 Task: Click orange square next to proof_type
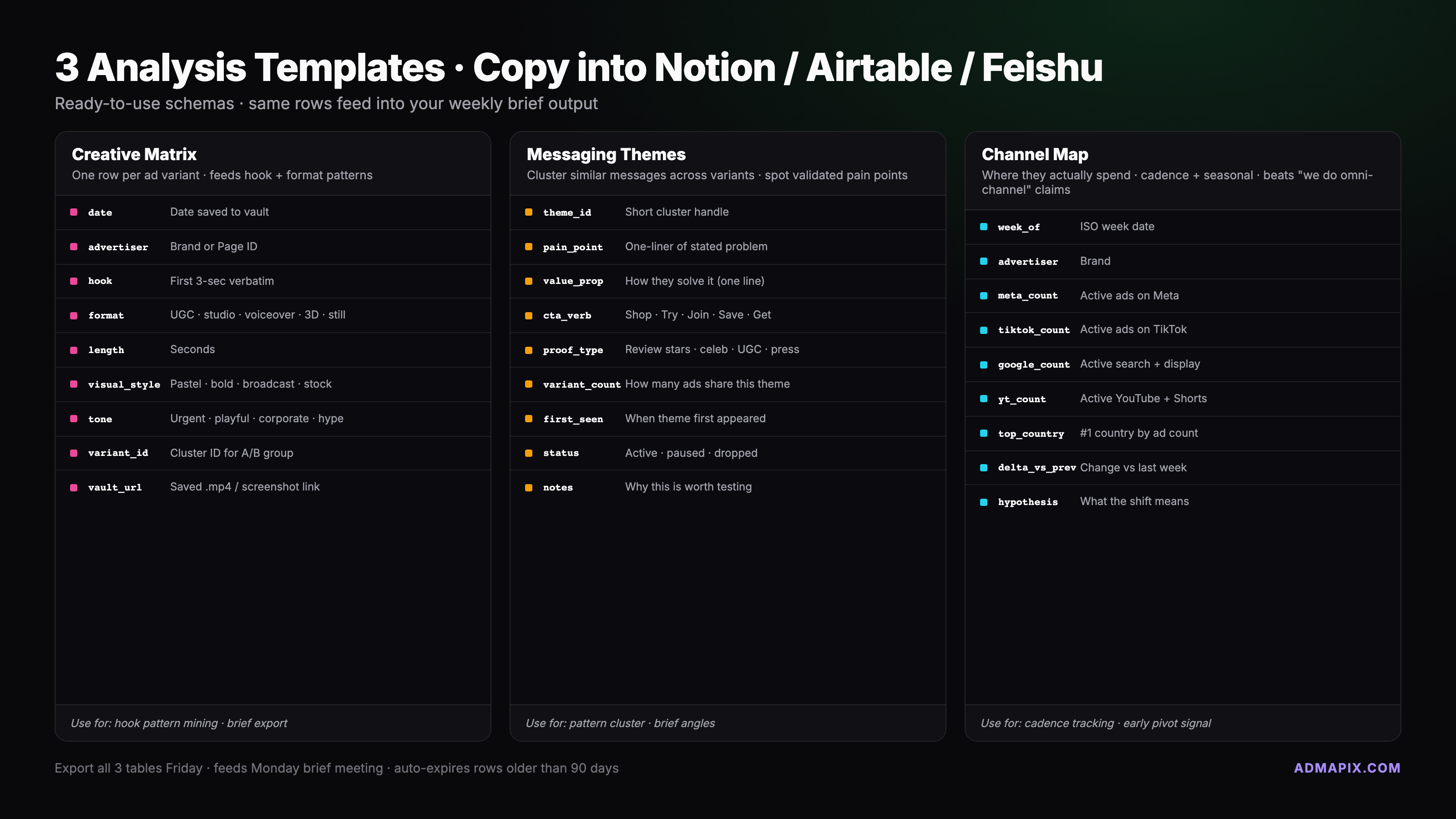pos(528,350)
